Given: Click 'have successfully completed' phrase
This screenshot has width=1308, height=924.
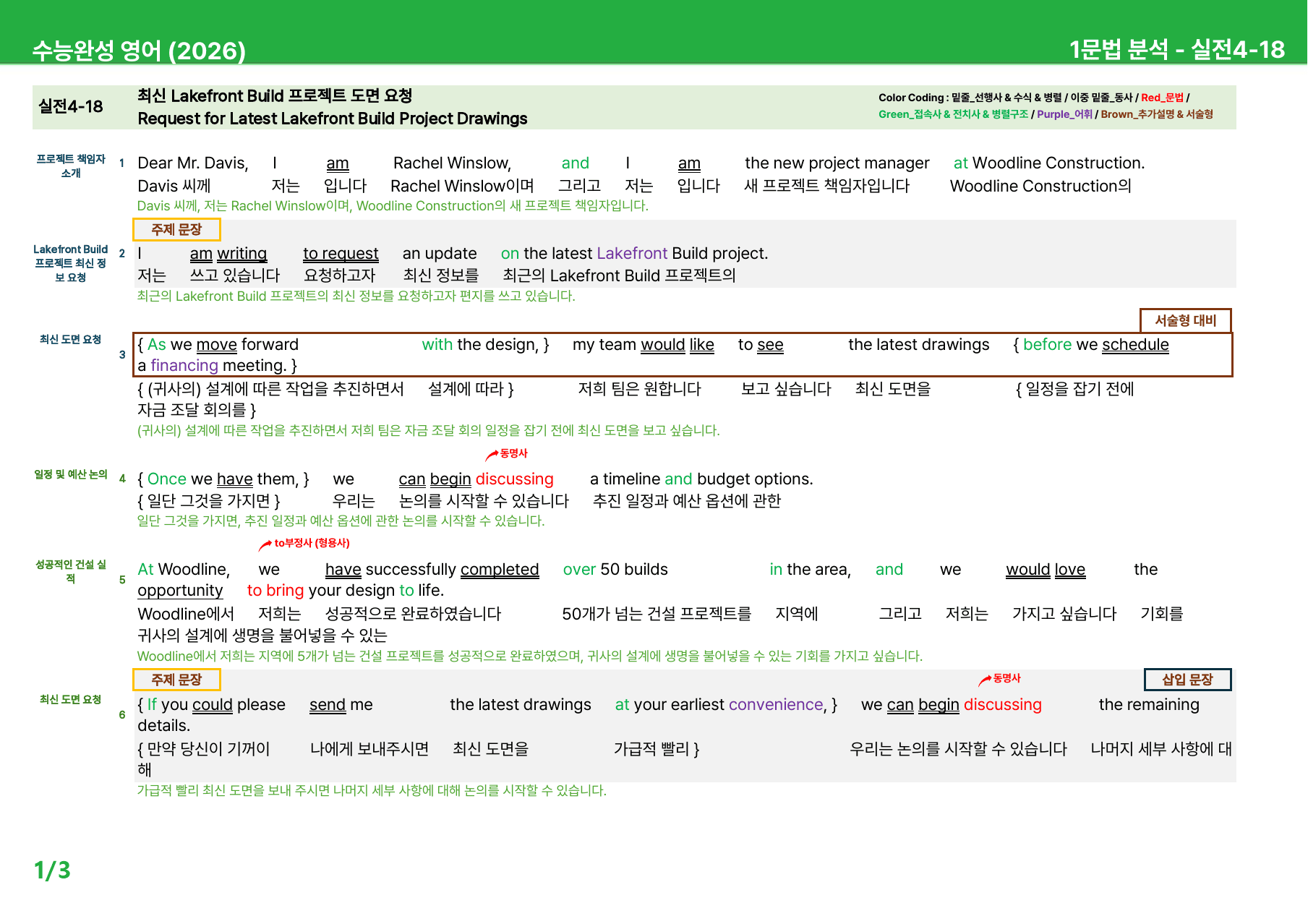Looking at the screenshot, I should pyautogui.click(x=432, y=570).
